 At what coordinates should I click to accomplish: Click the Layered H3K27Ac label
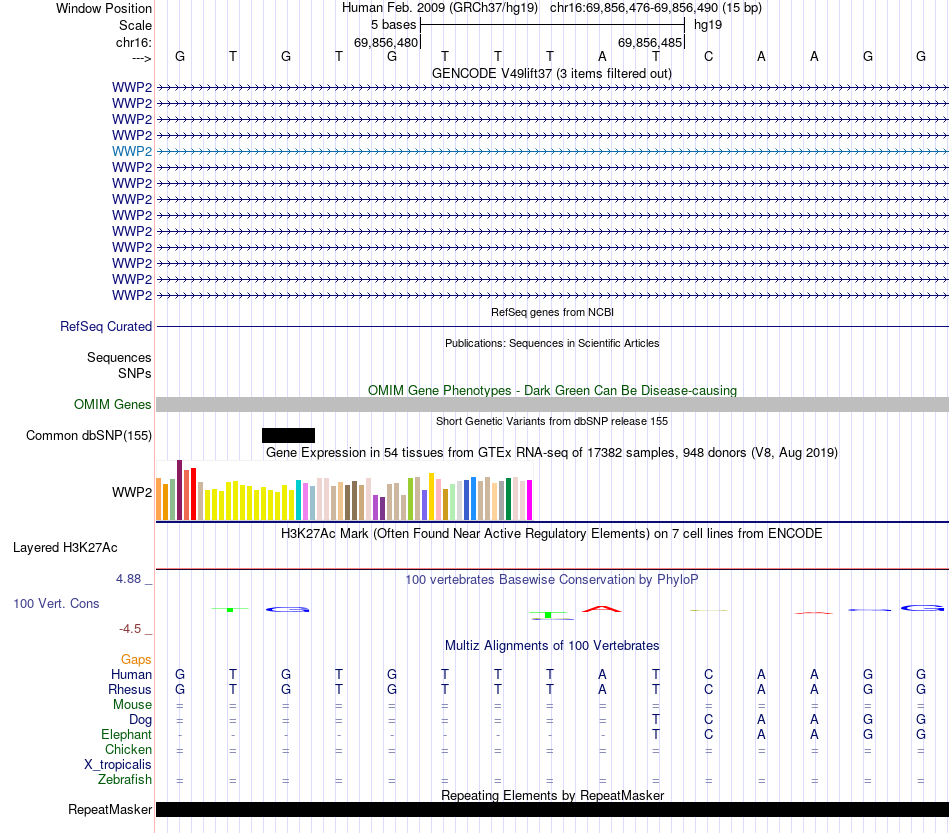65,548
